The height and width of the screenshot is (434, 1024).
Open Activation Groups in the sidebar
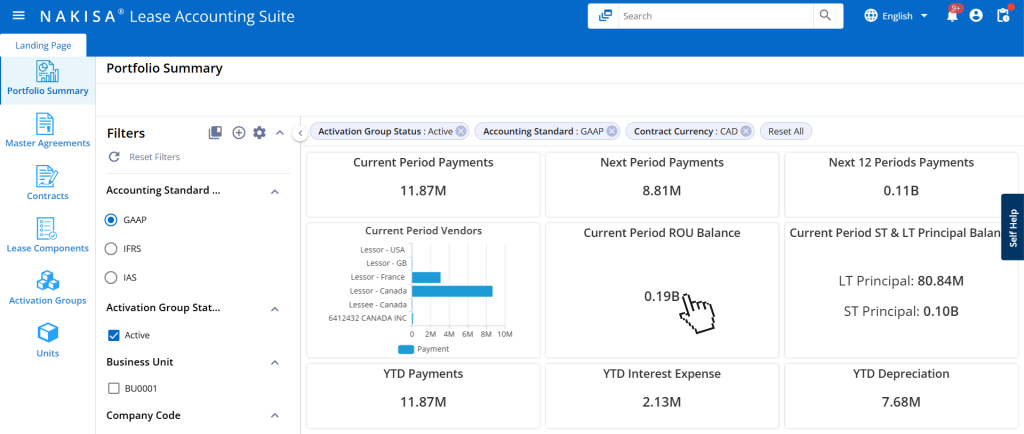[48, 288]
